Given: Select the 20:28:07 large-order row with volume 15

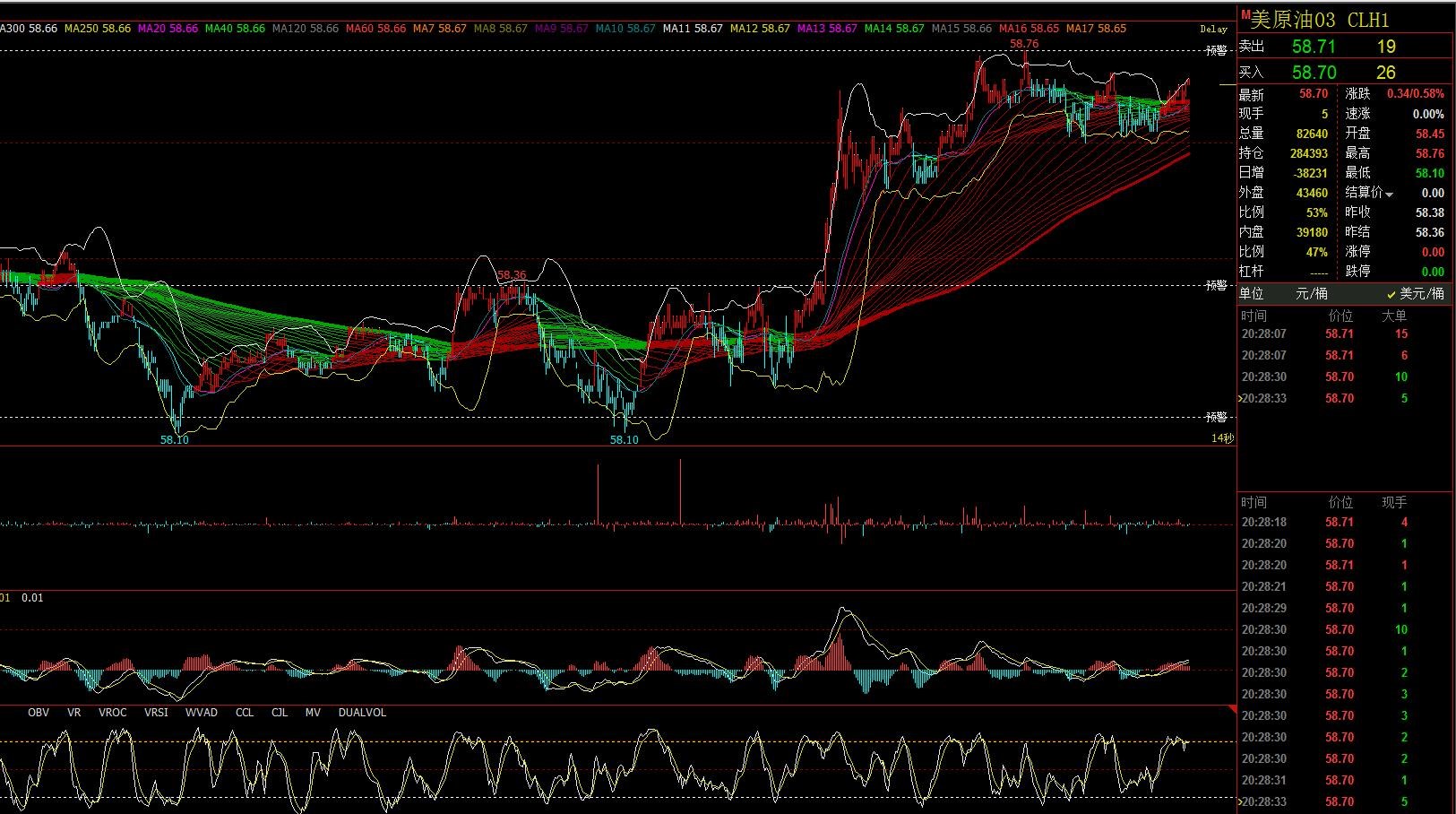Looking at the screenshot, I should tap(1344, 333).
